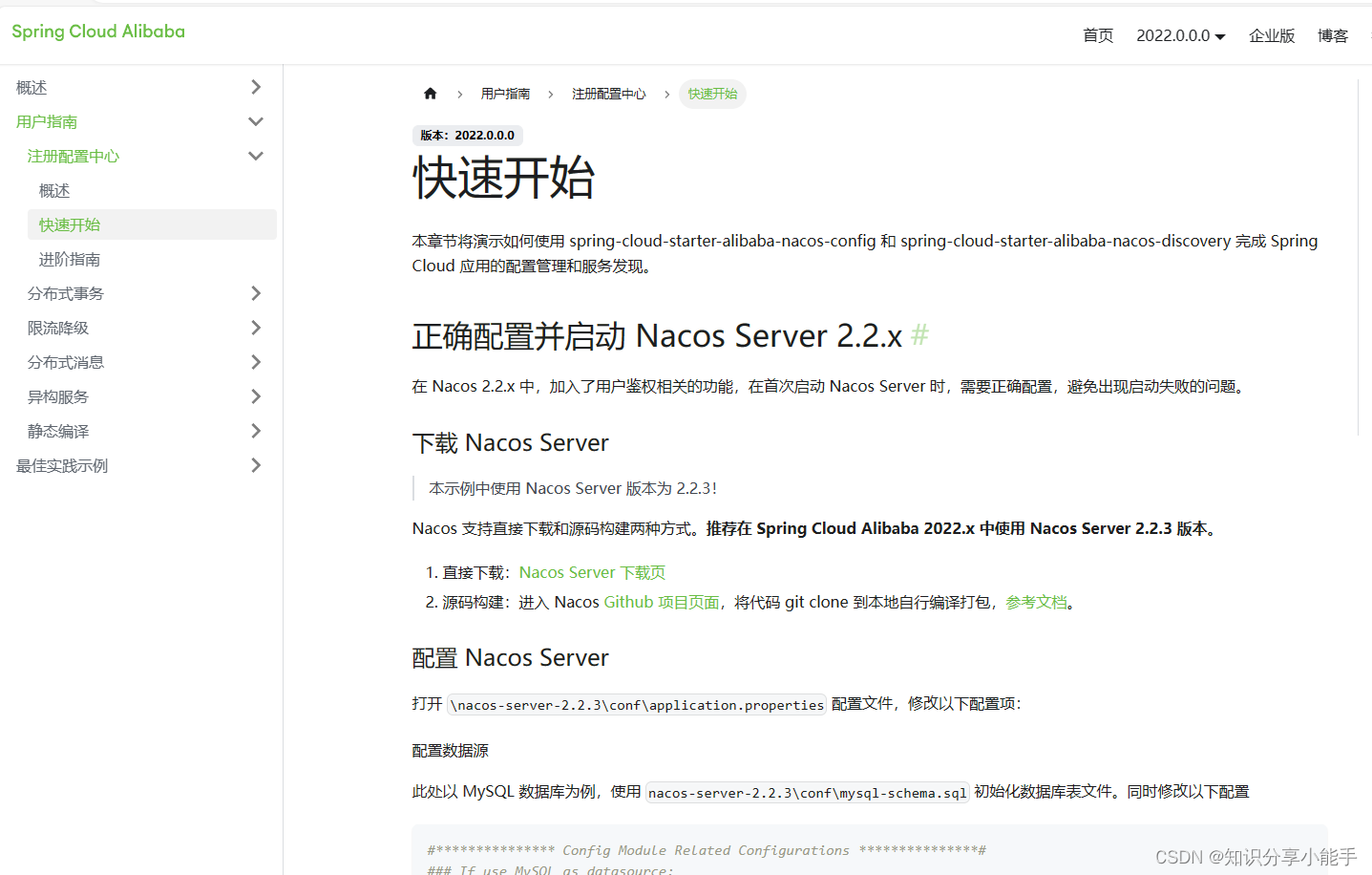The image size is (1372, 875).
Task: Click 用户指南 breadcrumb
Action: click(505, 94)
